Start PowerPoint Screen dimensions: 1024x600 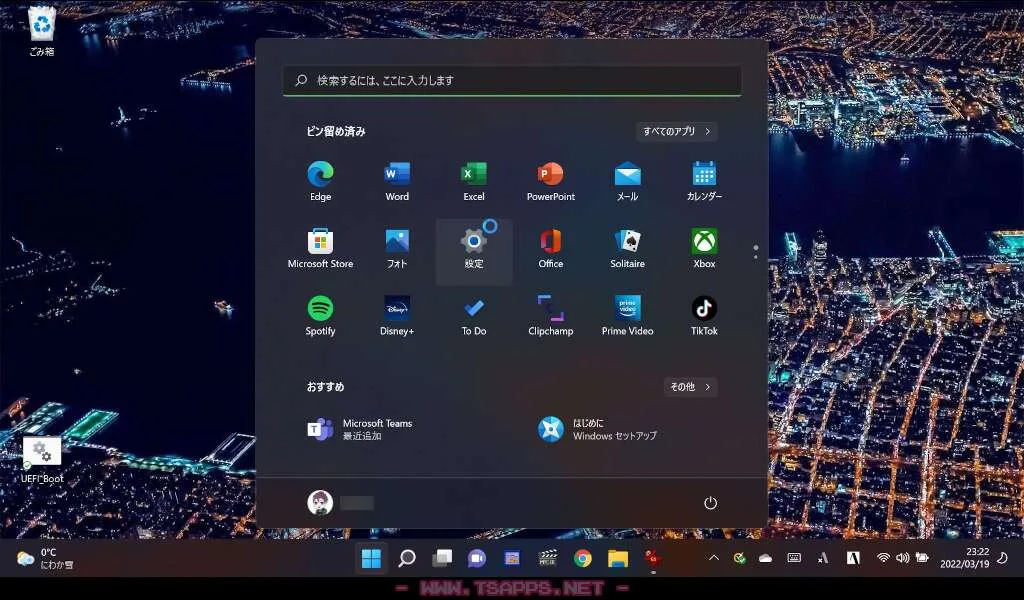click(x=550, y=180)
